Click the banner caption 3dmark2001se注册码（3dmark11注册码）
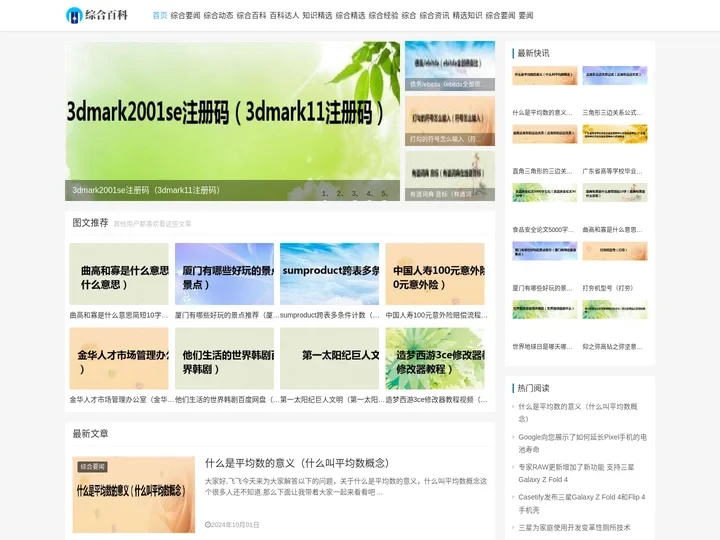 146,190
